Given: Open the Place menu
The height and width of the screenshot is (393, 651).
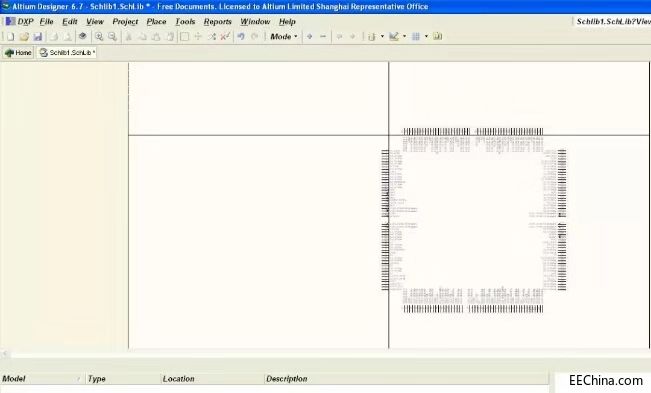Looking at the screenshot, I should click(x=157, y=22).
